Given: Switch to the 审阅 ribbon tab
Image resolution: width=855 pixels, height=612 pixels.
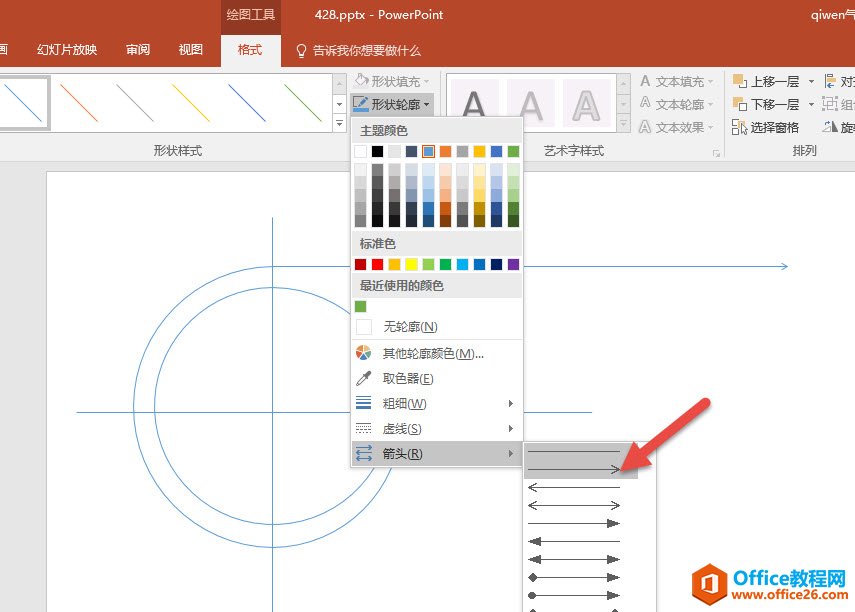Looking at the screenshot, I should (x=138, y=50).
